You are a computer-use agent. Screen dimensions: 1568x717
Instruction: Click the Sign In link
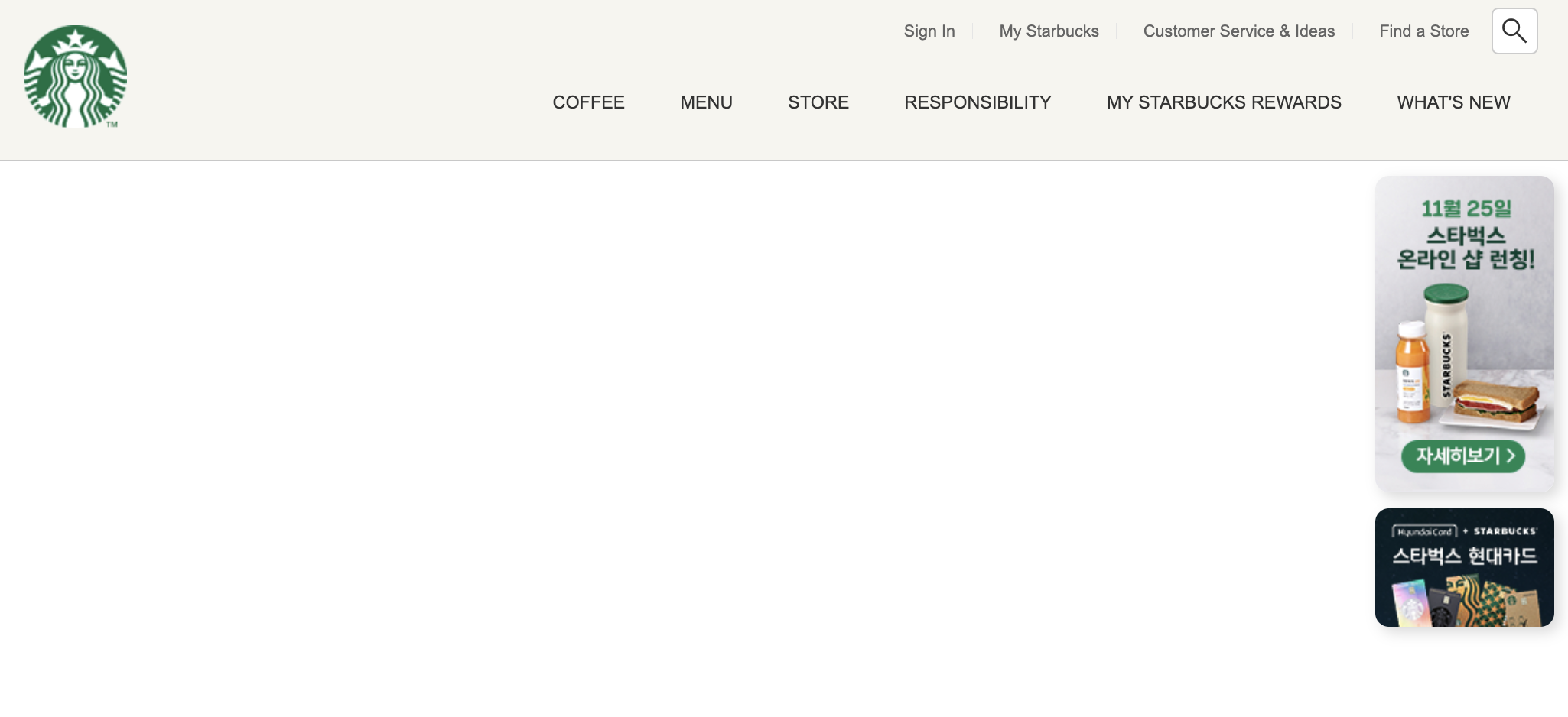coord(929,31)
